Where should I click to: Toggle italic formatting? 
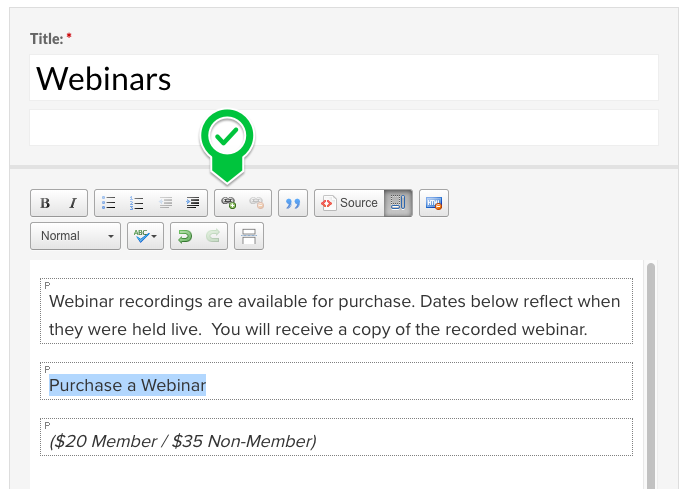(73, 203)
